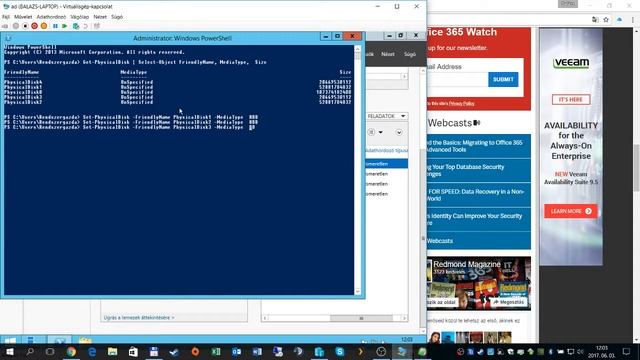Click PowerShell scrollbar up arrow

click(358, 49)
